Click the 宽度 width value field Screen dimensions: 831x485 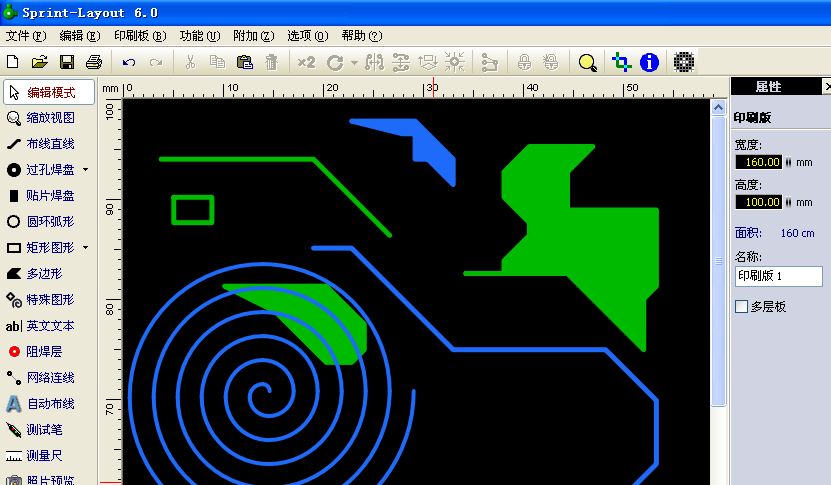[x=758, y=162]
